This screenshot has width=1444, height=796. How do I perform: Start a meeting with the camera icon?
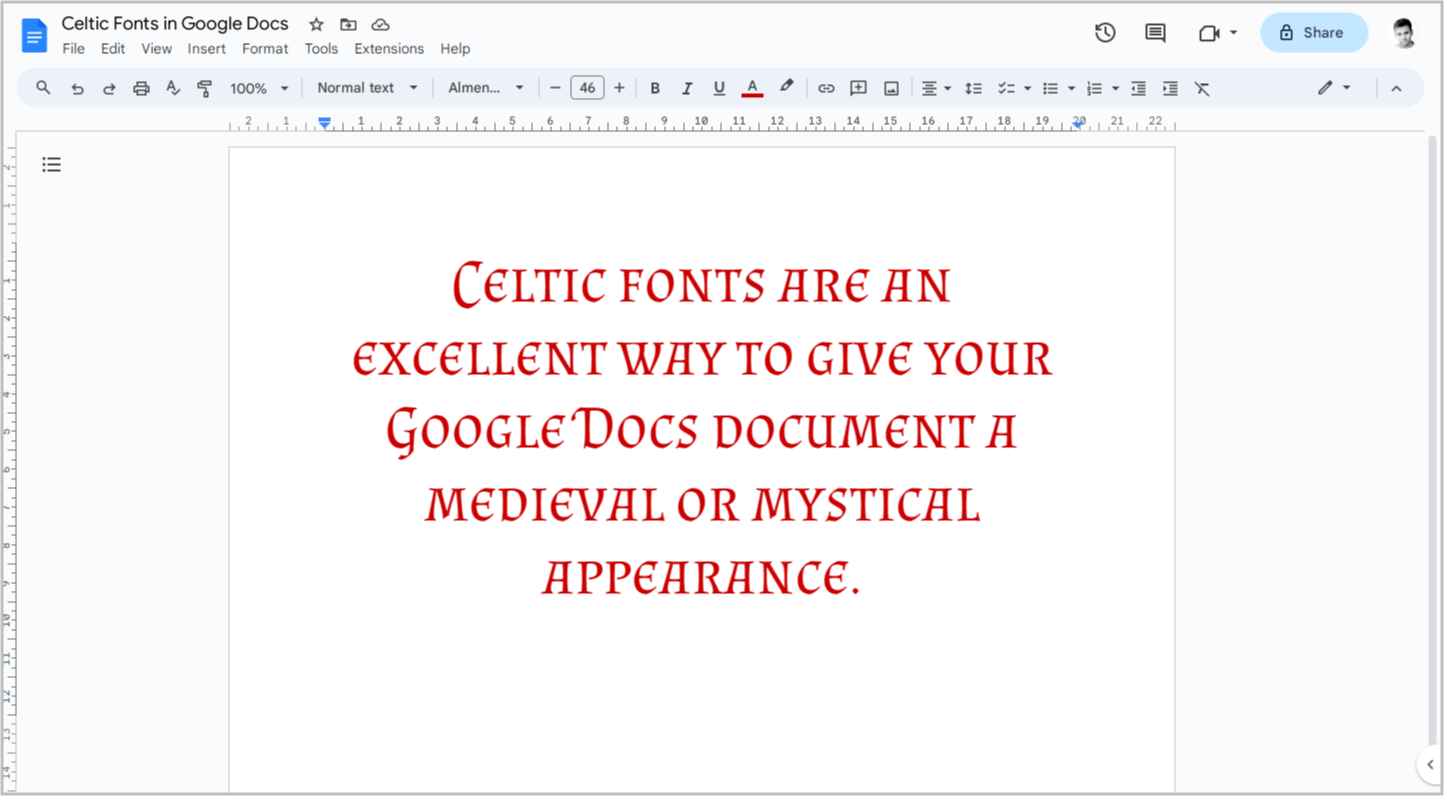(1208, 33)
